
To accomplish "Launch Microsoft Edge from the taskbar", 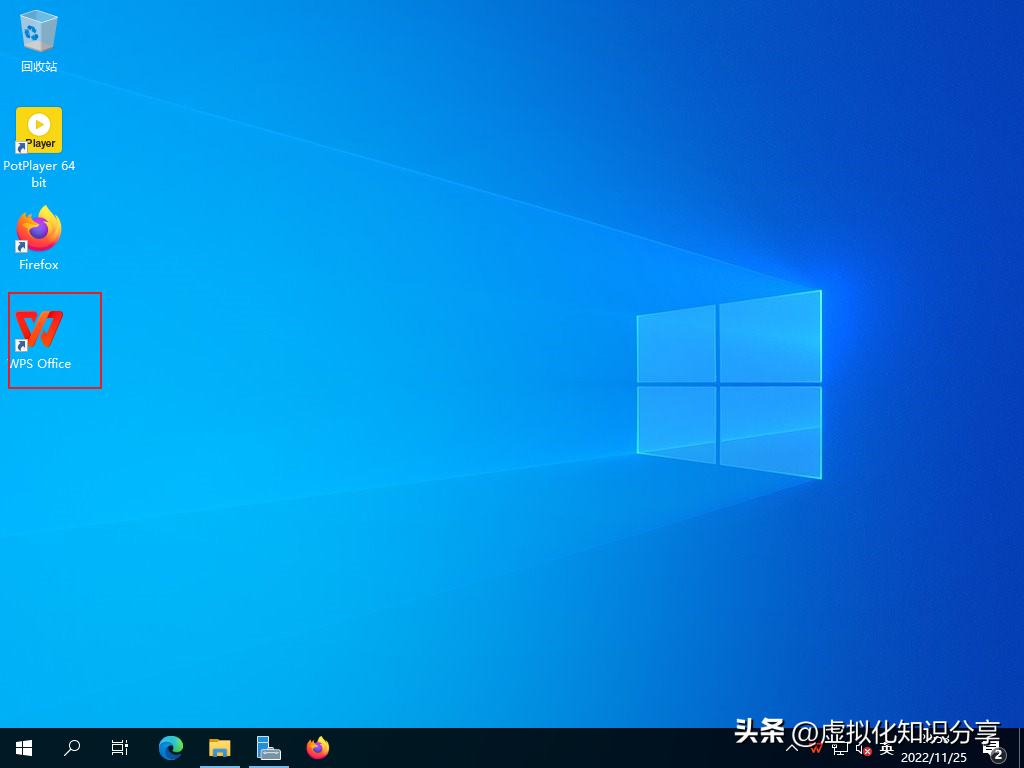I will [x=170, y=747].
